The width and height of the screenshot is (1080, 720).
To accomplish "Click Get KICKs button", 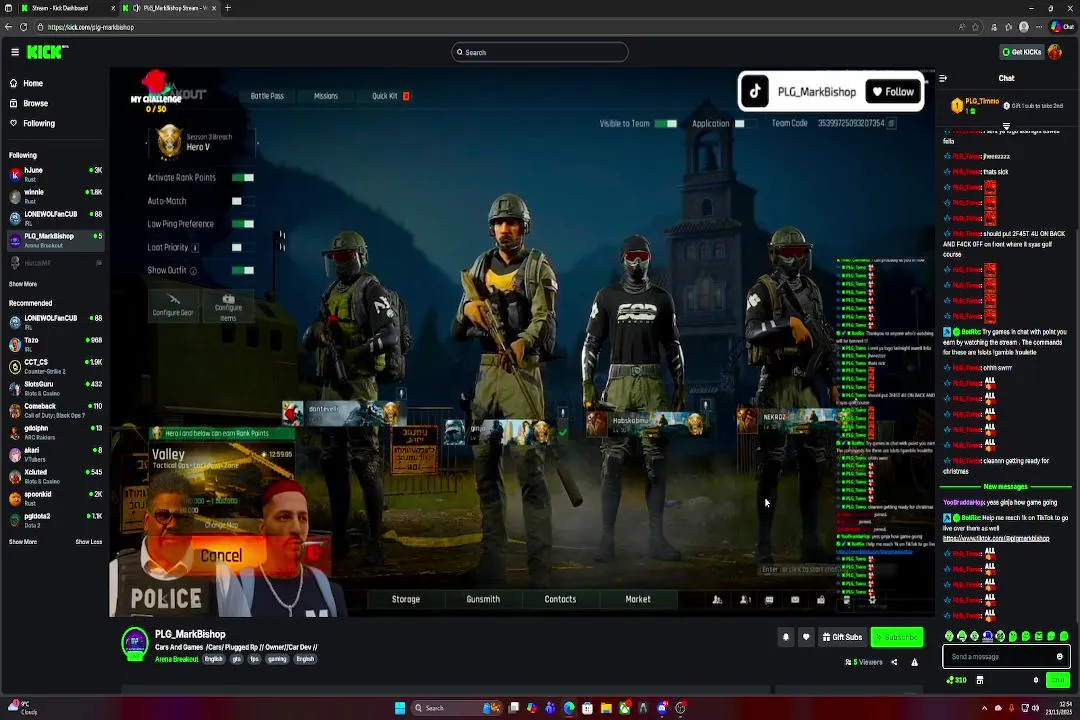I will [1021, 52].
